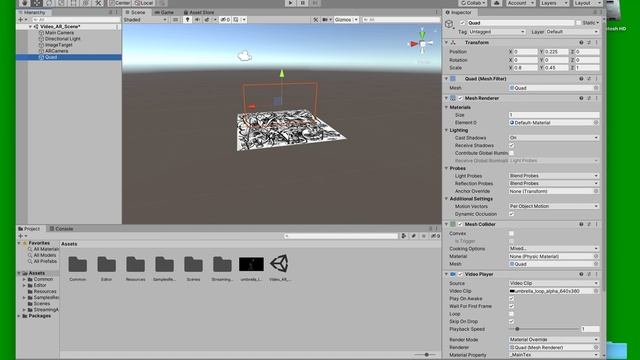Open Video Player Source dropdown
The width and height of the screenshot is (640, 360).
(554, 283)
